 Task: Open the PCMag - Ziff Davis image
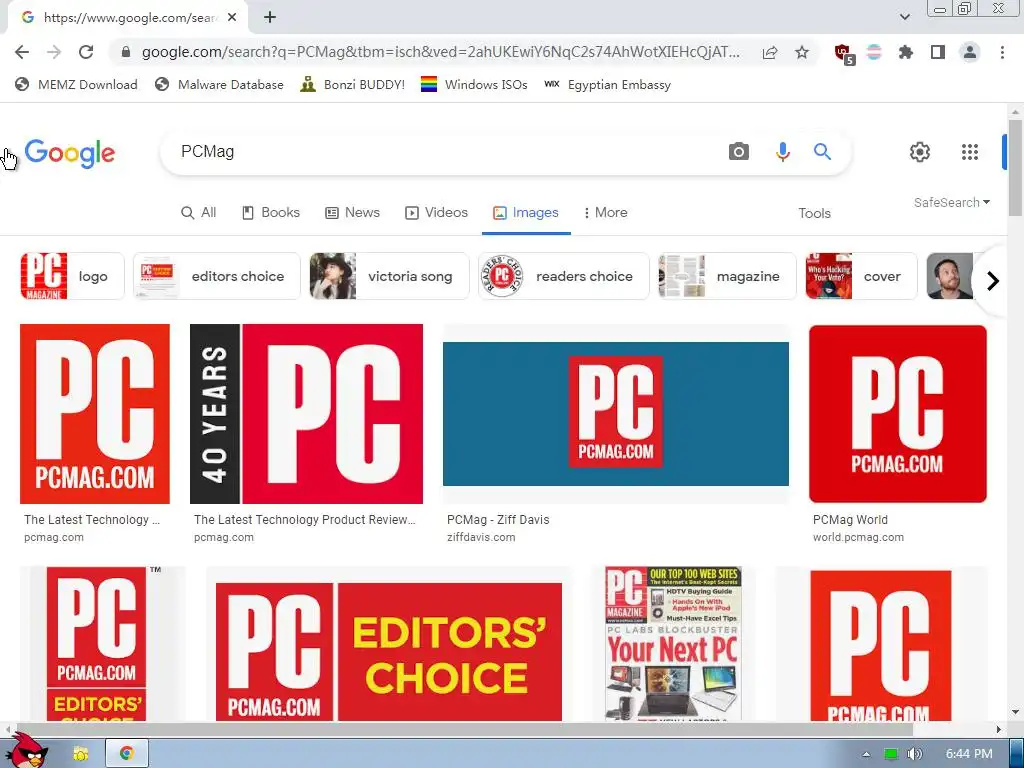point(616,414)
